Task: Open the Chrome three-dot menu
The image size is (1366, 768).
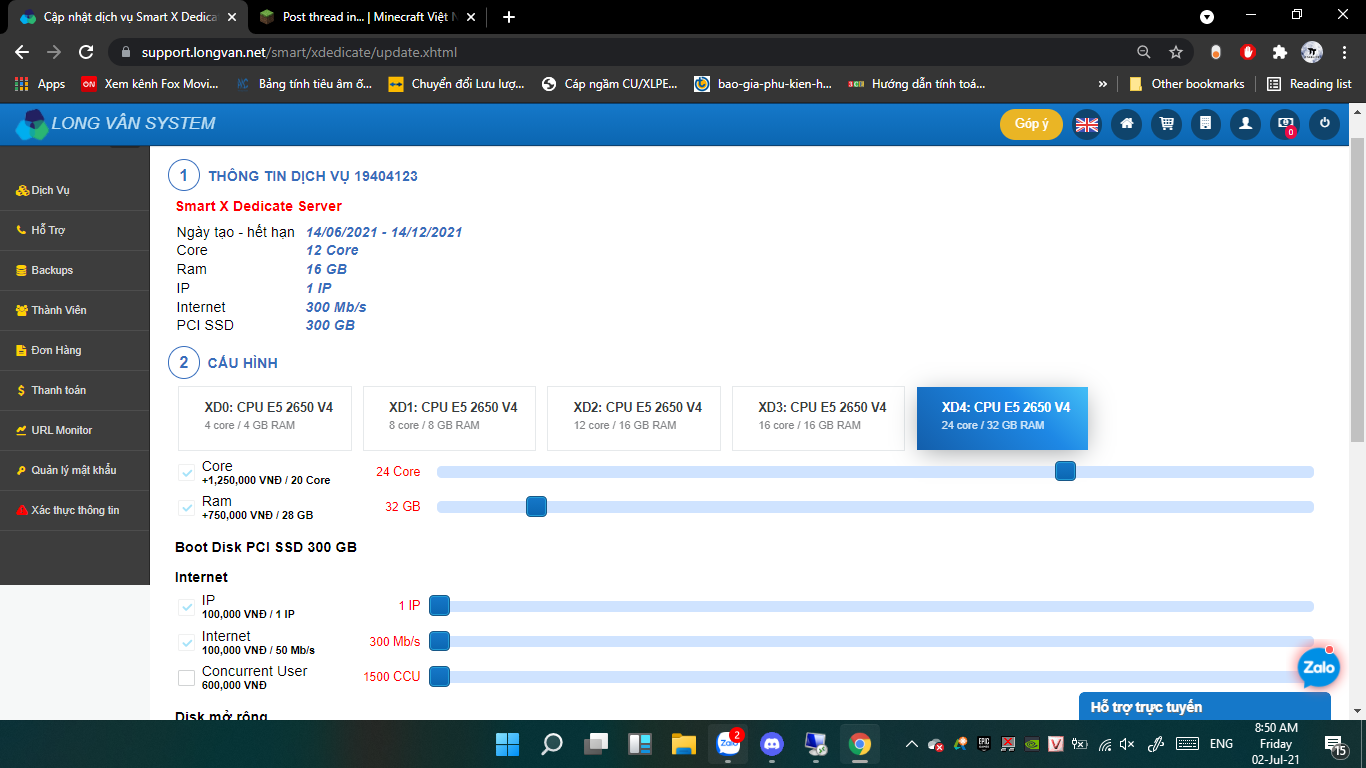Action: (1343, 52)
